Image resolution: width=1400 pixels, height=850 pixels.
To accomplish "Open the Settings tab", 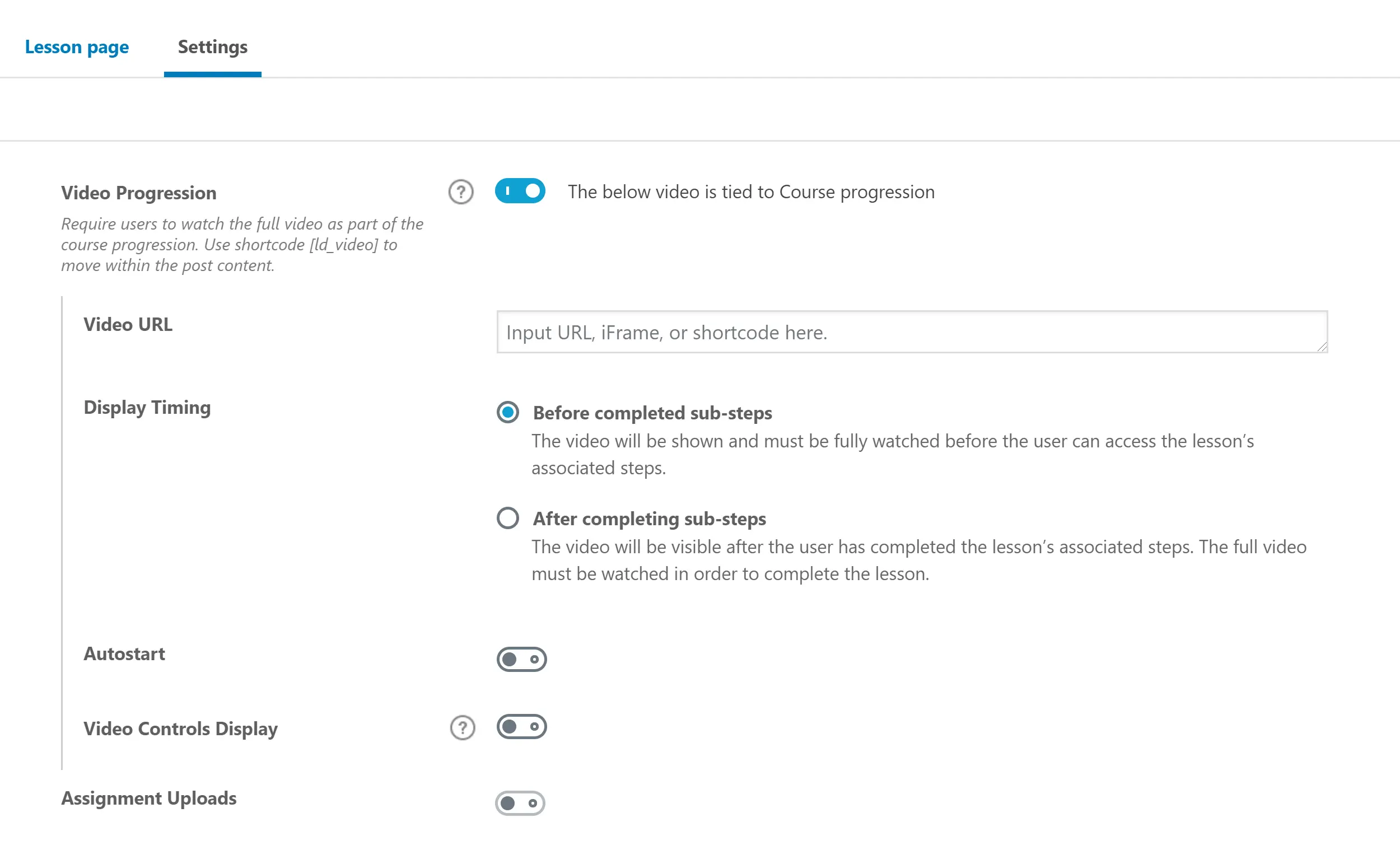I will pyautogui.click(x=212, y=46).
